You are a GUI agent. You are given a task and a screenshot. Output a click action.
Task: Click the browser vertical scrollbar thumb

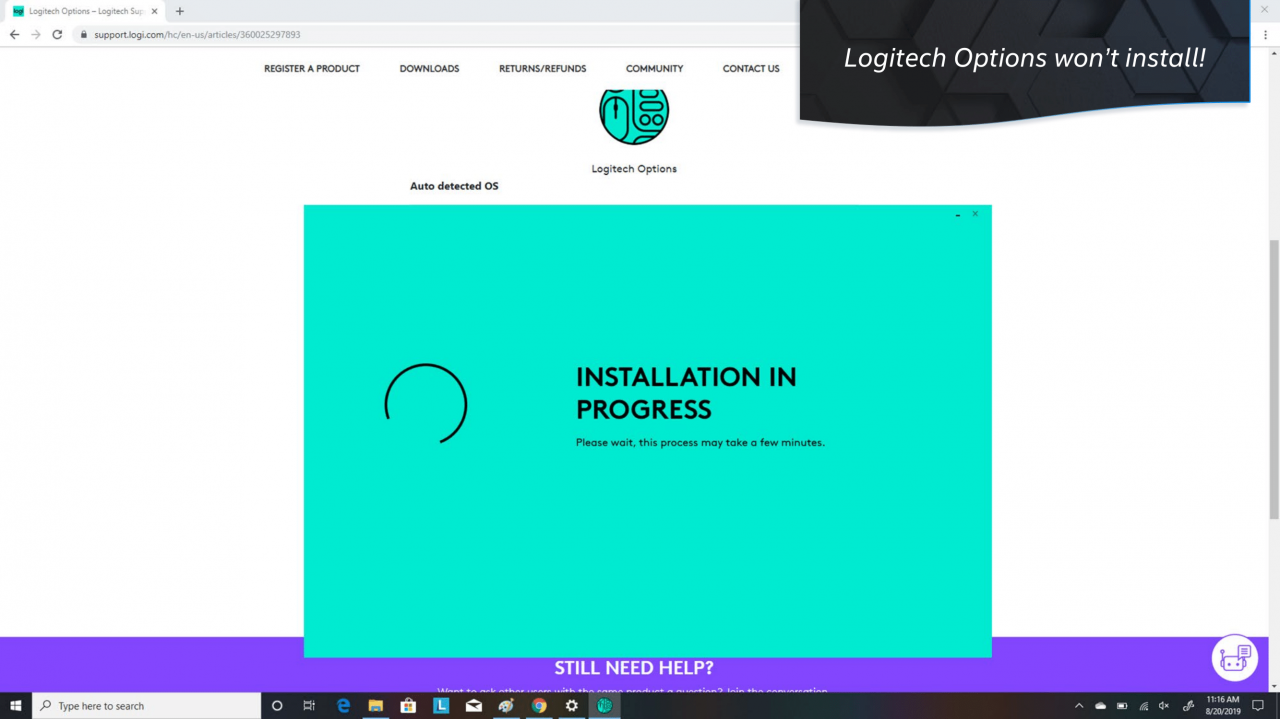(x=1274, y=379)
